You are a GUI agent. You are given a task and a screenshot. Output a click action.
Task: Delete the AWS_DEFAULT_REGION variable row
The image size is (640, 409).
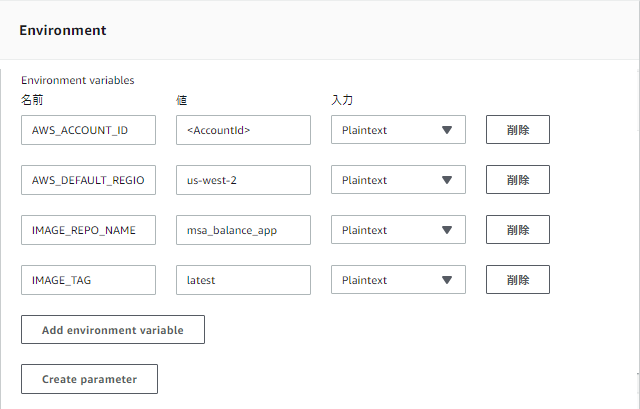pyautogui.click(x=517, y=180)
